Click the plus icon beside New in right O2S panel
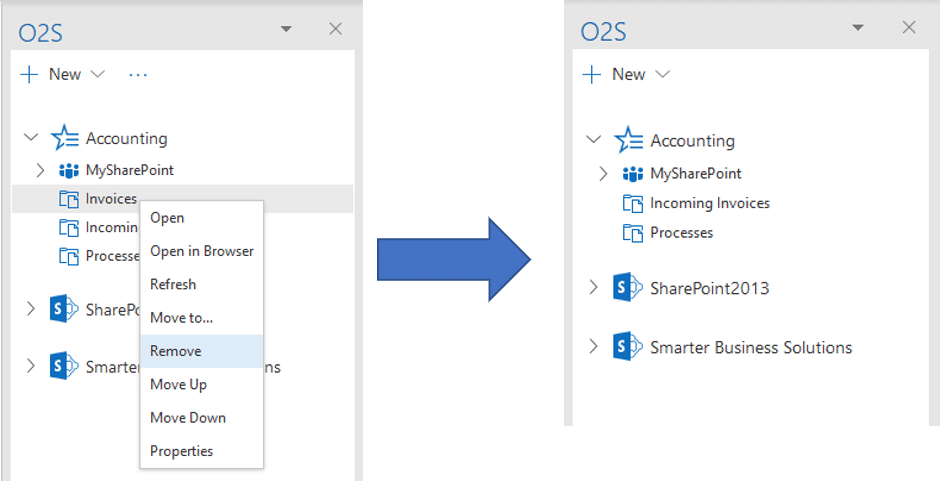 [x=592, y=75]
